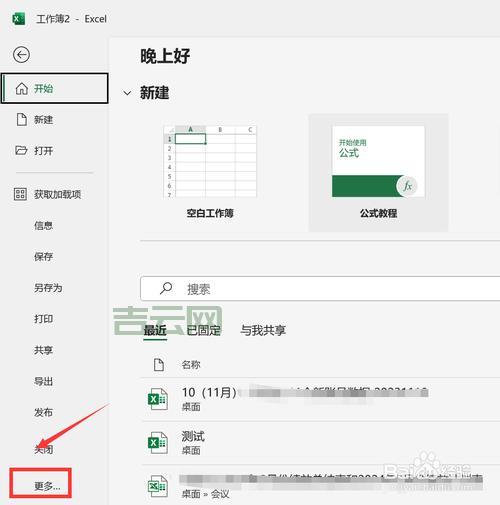Click the Excel icon of the 测试 file
The height and width of the screenshot is (505, 500).
pos(158,443)
